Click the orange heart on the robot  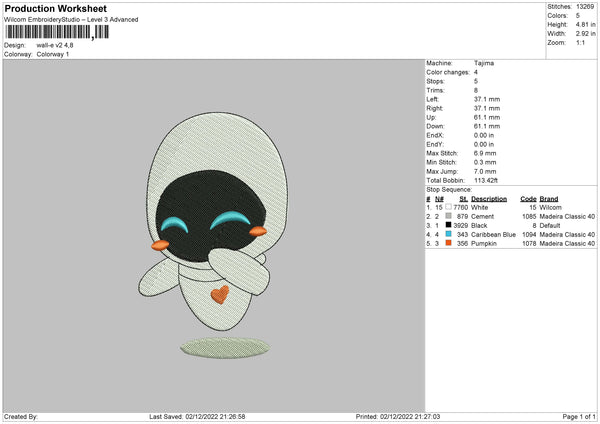click(219, 295)
